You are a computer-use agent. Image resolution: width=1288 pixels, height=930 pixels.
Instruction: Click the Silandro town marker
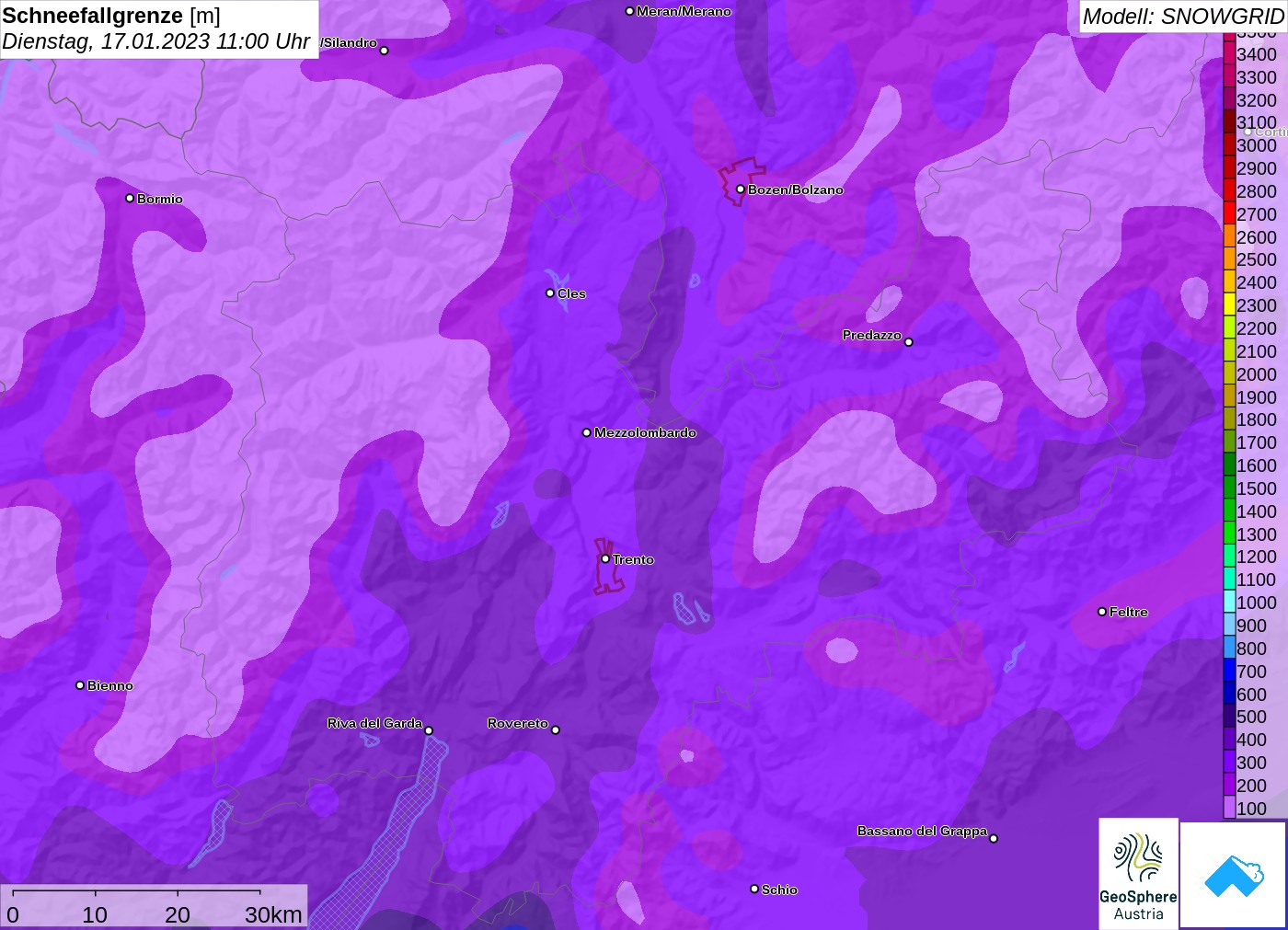384,51
